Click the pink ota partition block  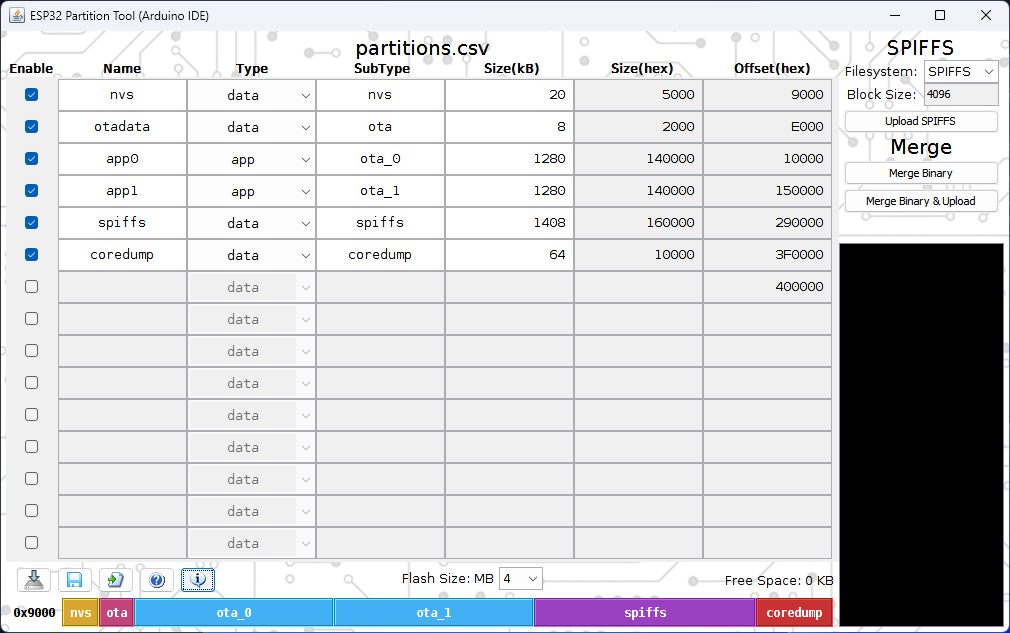click(x=117, y=612)
